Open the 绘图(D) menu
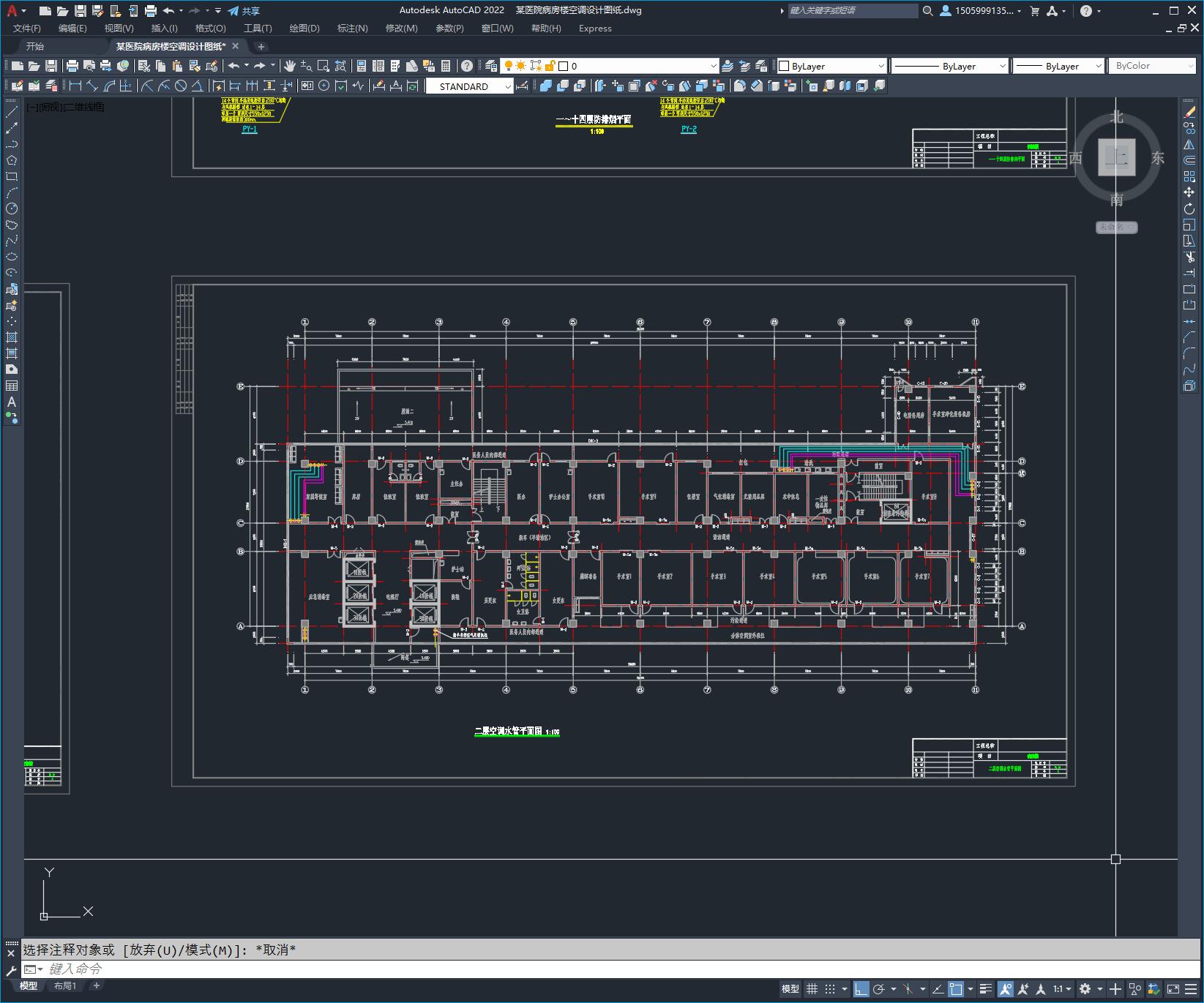Screen dimensions: 1204x1003 coord(304,28)
